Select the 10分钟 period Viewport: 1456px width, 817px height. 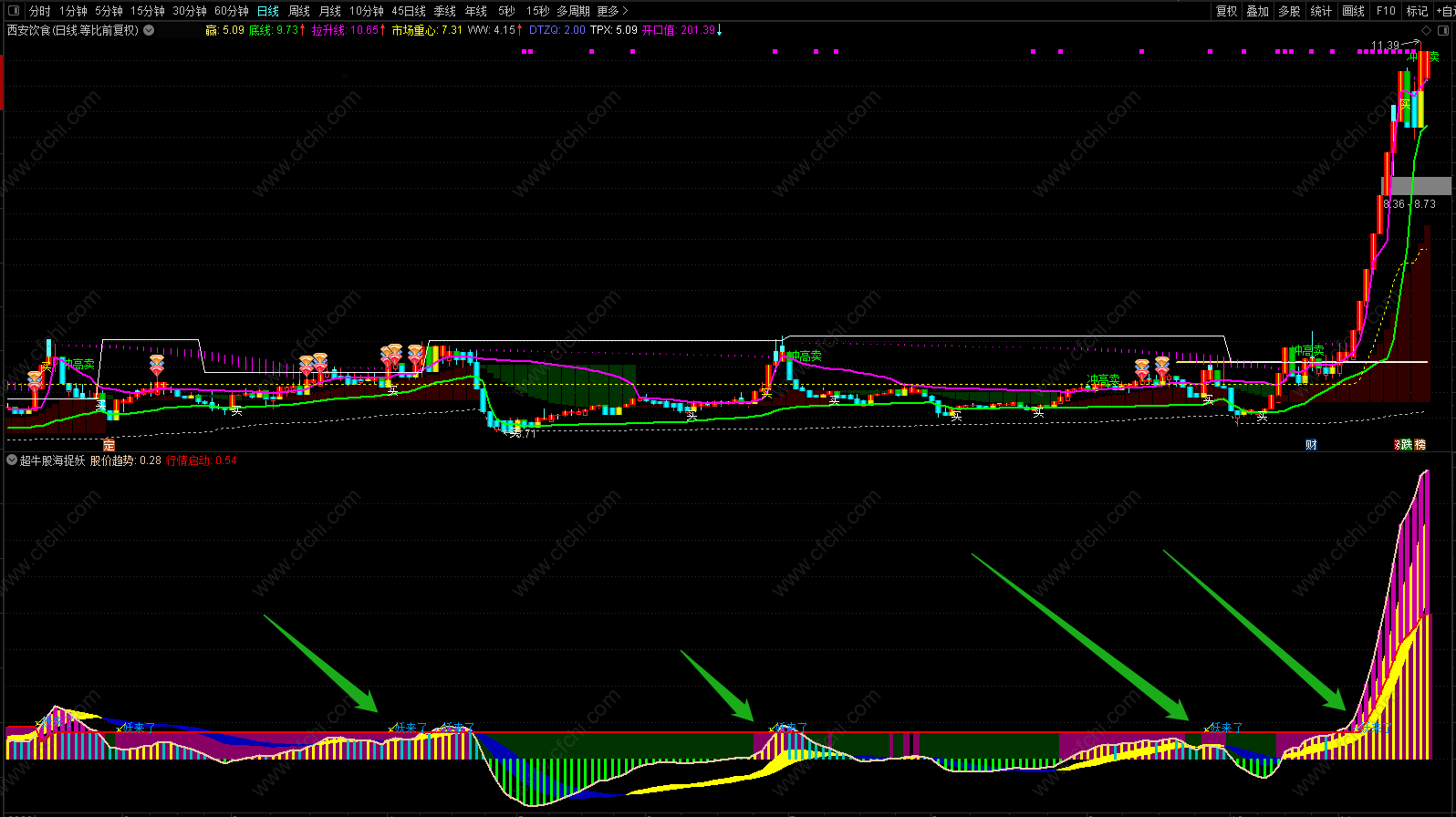pos(367,11)
